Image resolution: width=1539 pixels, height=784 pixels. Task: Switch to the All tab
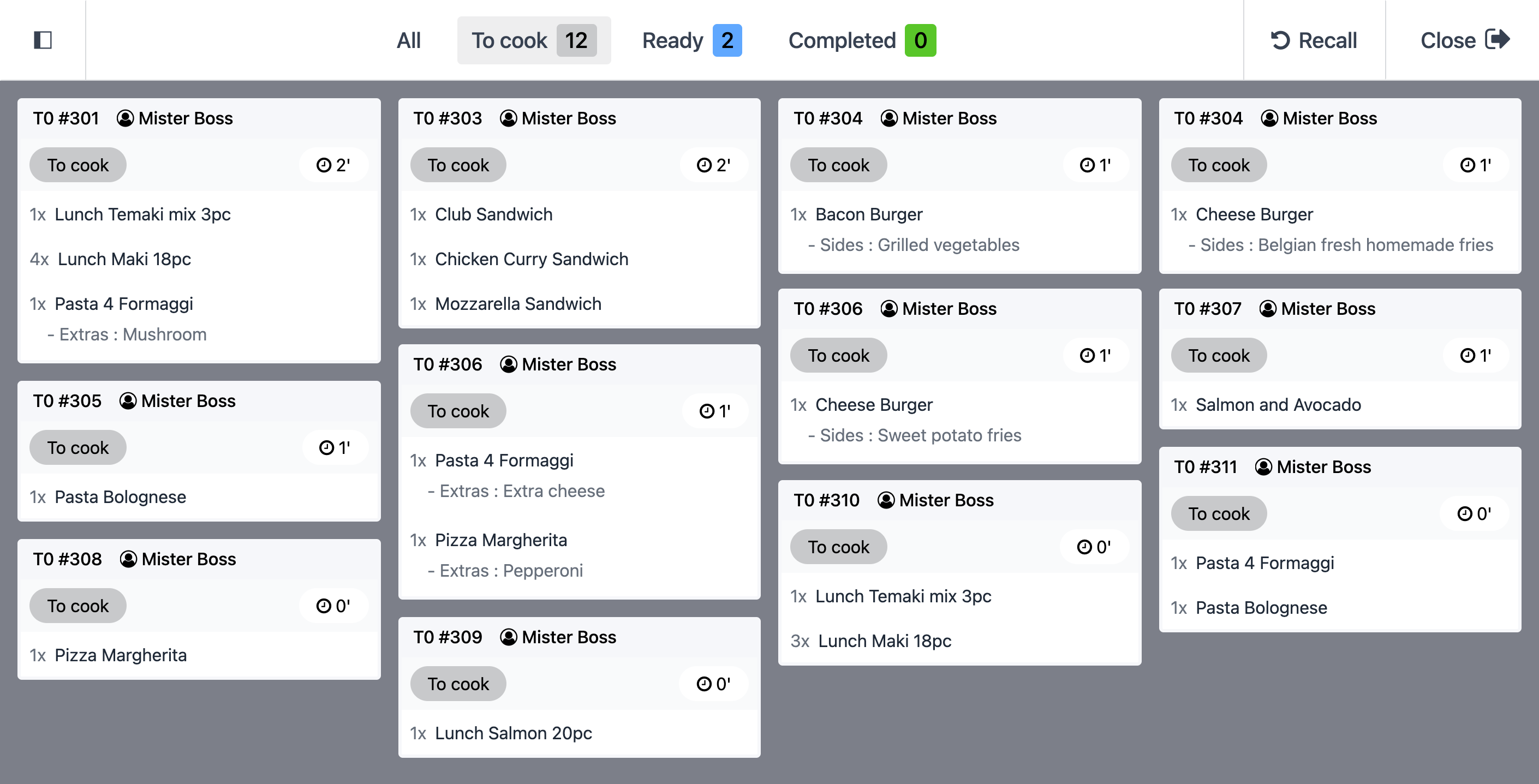tap(409, 40)
